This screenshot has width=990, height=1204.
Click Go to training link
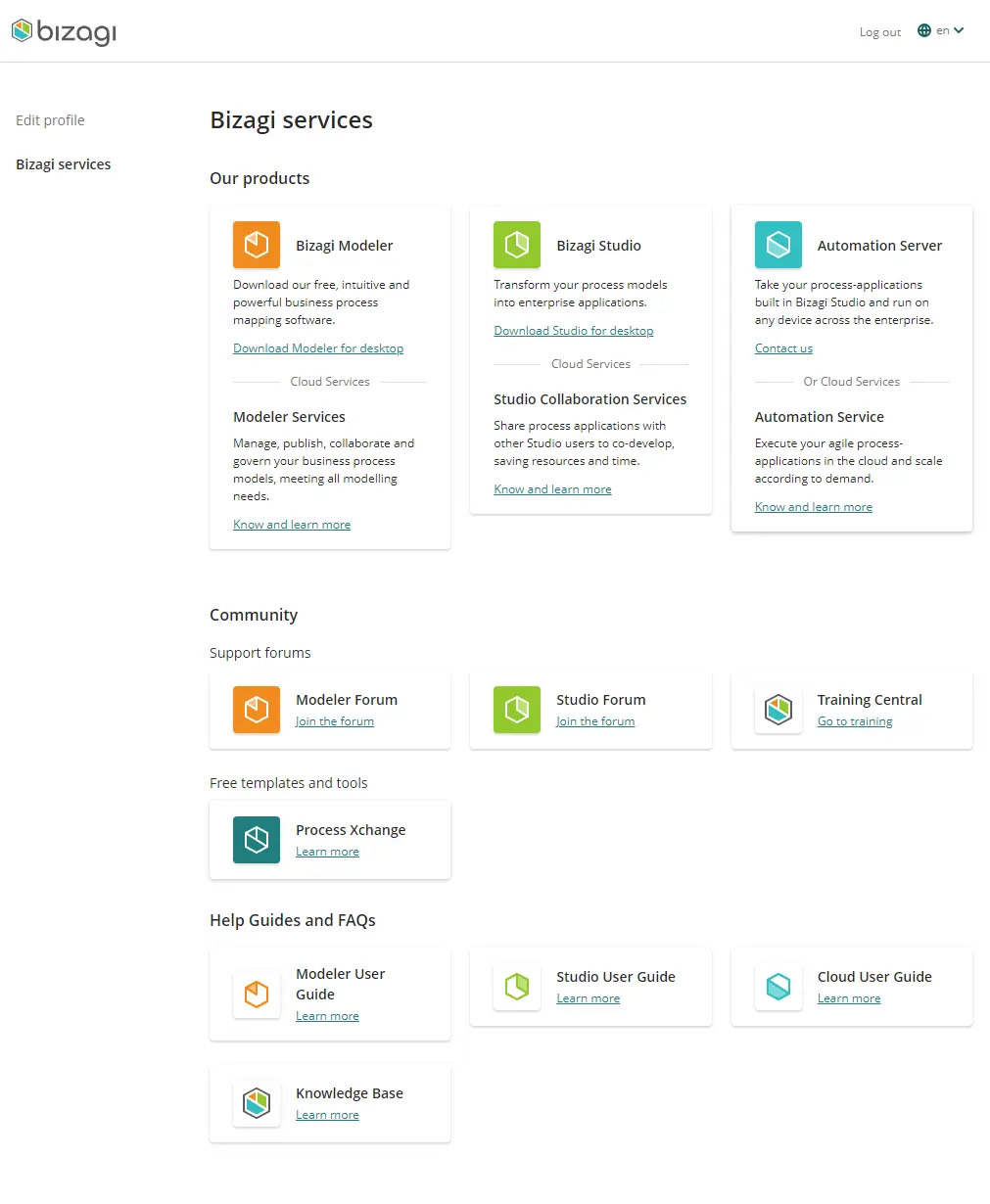click(855, 721)
